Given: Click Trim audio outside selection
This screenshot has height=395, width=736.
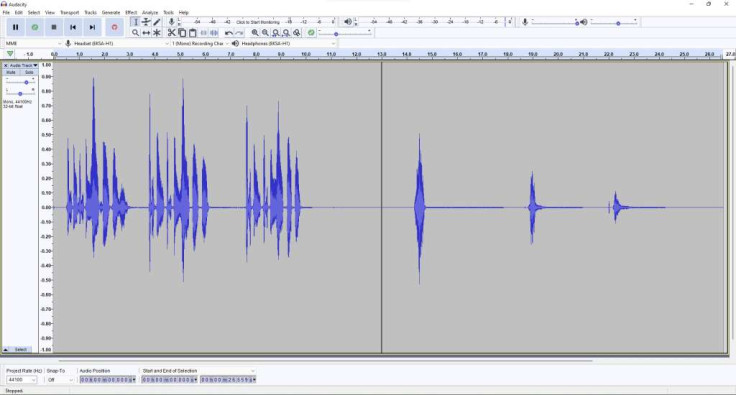Looking at the screenshot, I should [204, 33].
